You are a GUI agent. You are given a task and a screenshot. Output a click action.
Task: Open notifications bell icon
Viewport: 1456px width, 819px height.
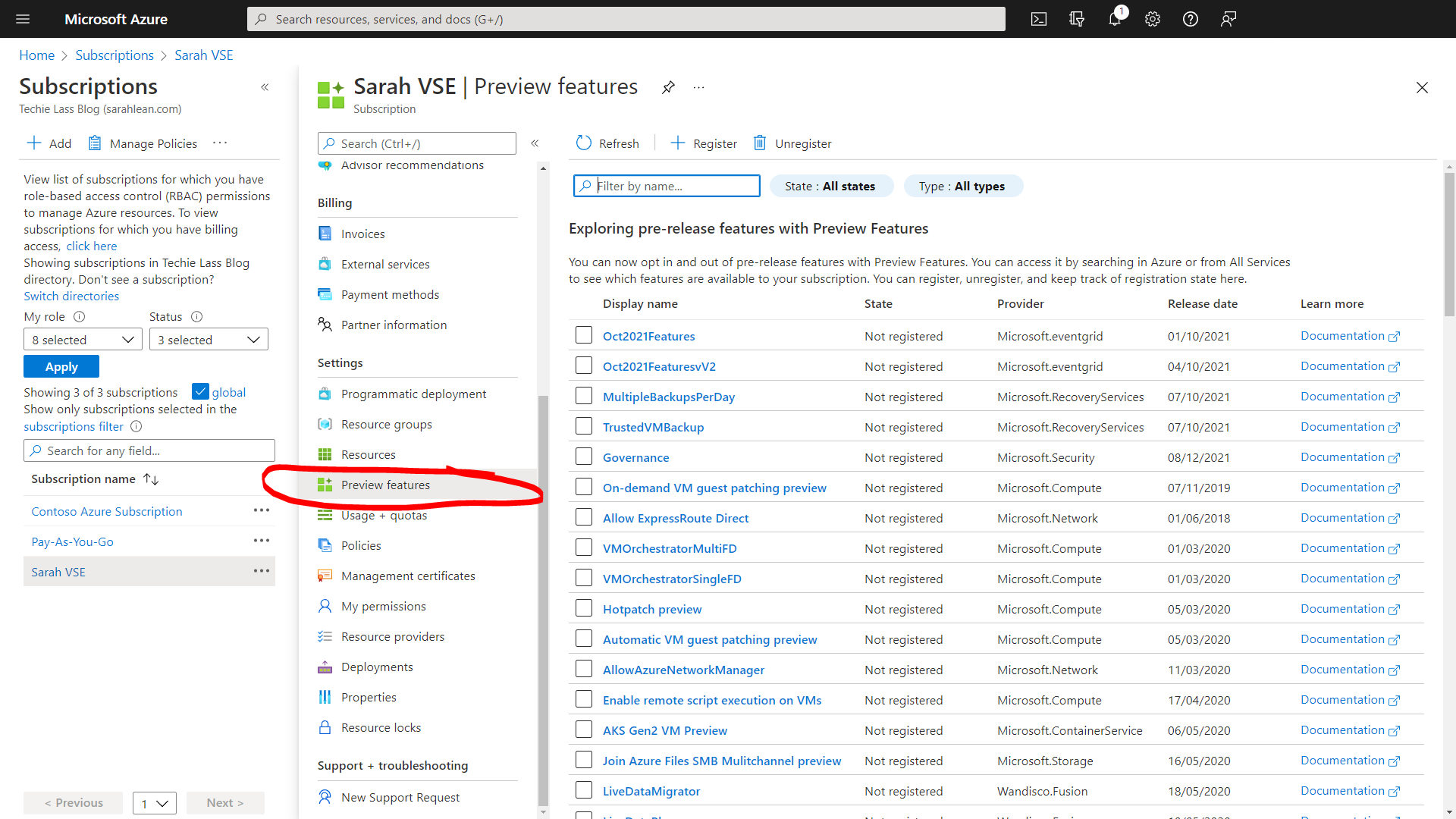click(1114, 19)
